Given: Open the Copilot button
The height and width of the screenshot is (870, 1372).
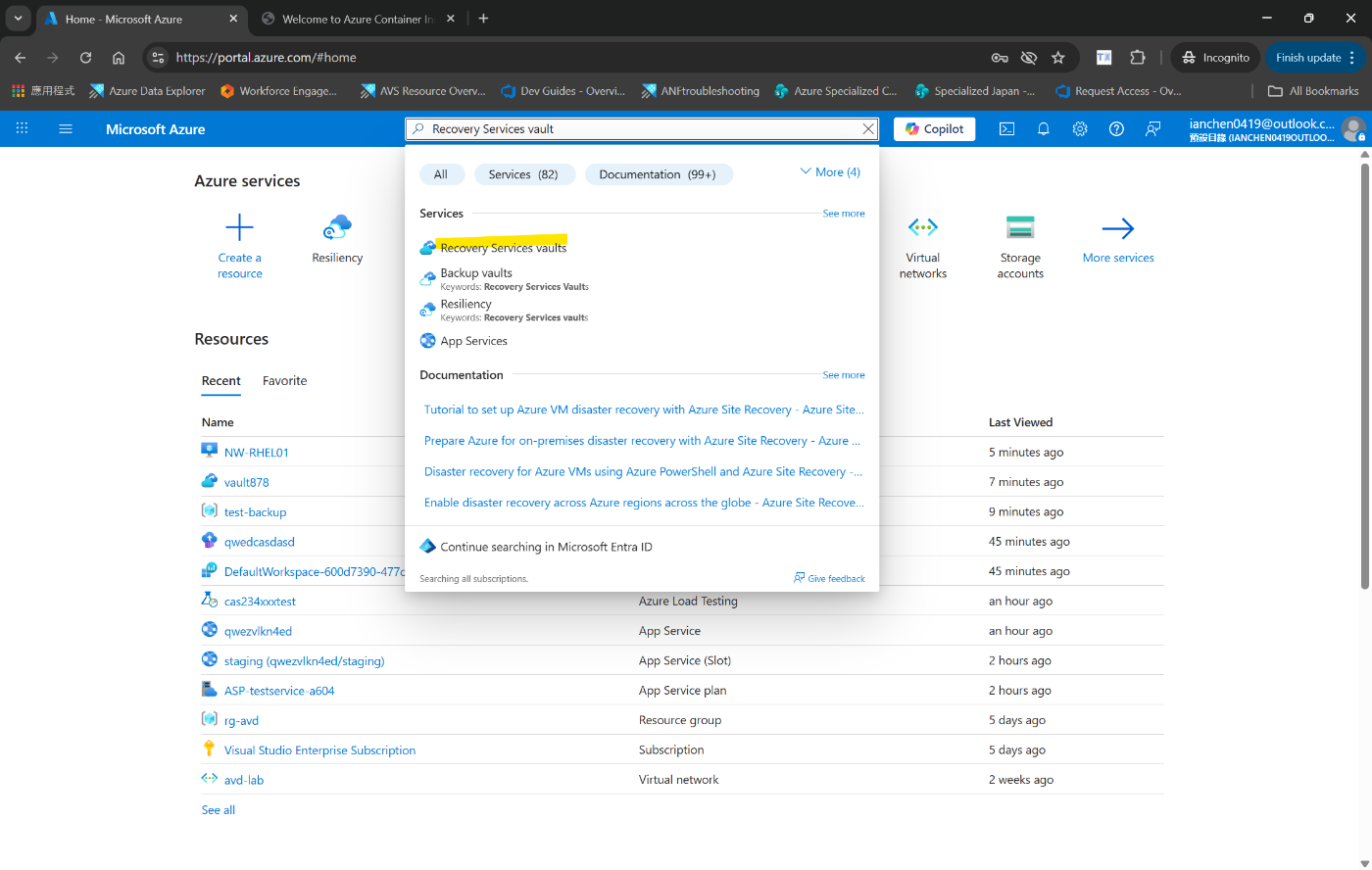Looking at the screenshot, I should tap(934, 128).
